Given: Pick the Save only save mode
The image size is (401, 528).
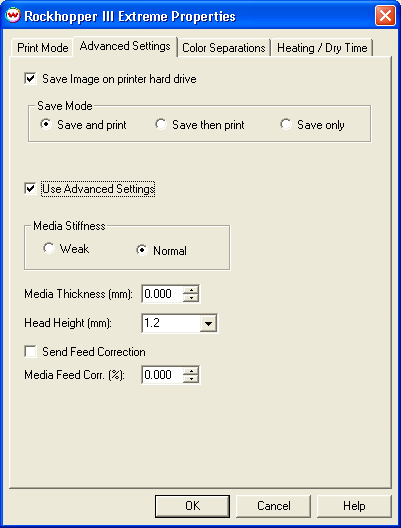Looking at the screenshot, I should 286,125.
